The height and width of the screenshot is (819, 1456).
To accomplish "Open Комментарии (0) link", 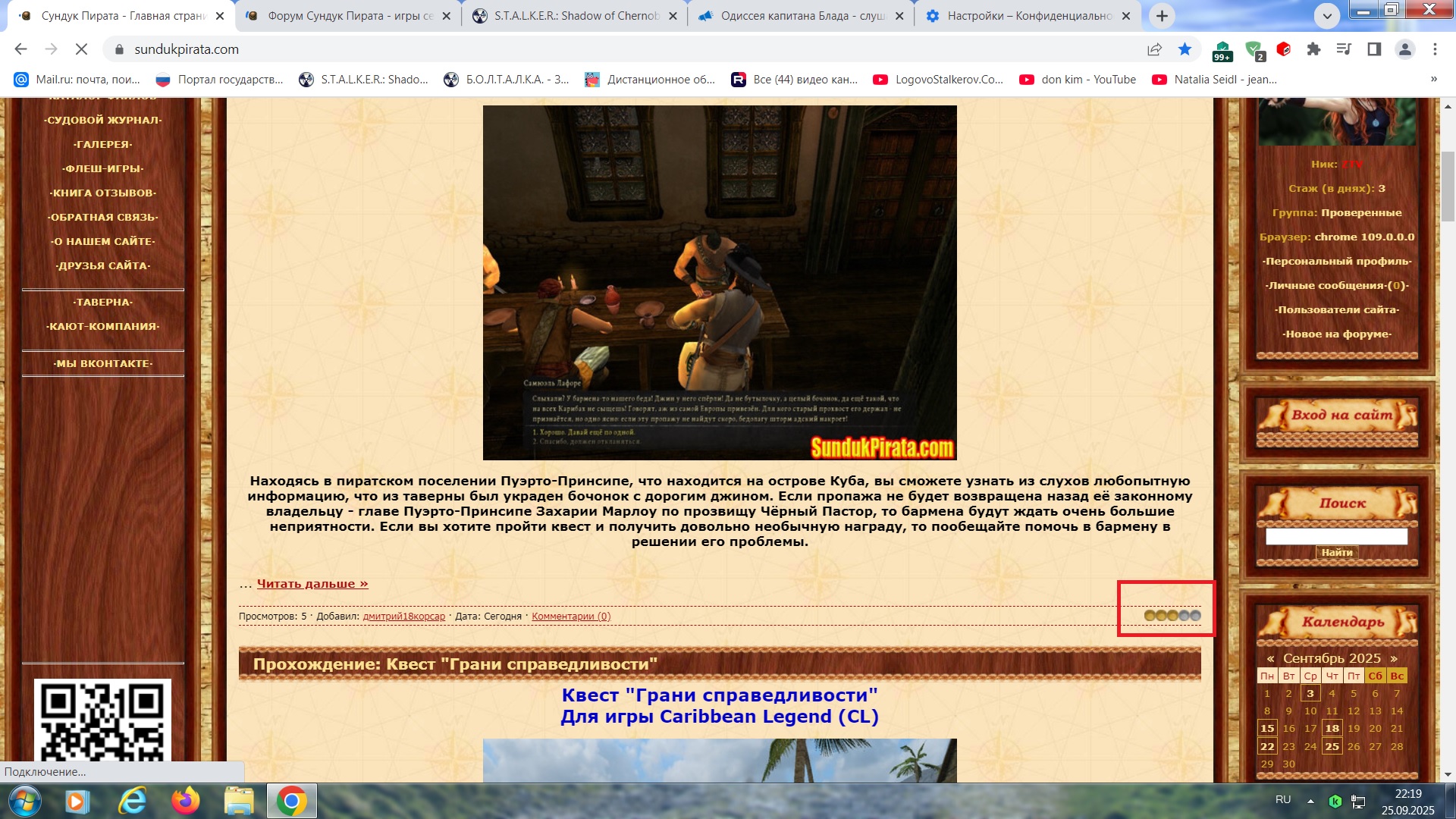I will (571, 616).
